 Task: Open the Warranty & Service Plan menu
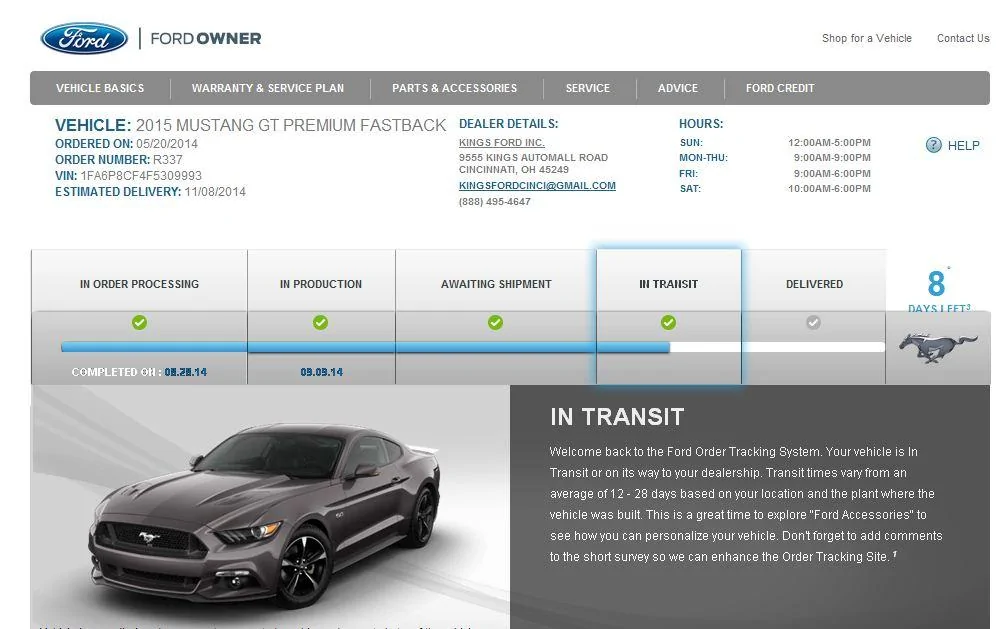268,88
